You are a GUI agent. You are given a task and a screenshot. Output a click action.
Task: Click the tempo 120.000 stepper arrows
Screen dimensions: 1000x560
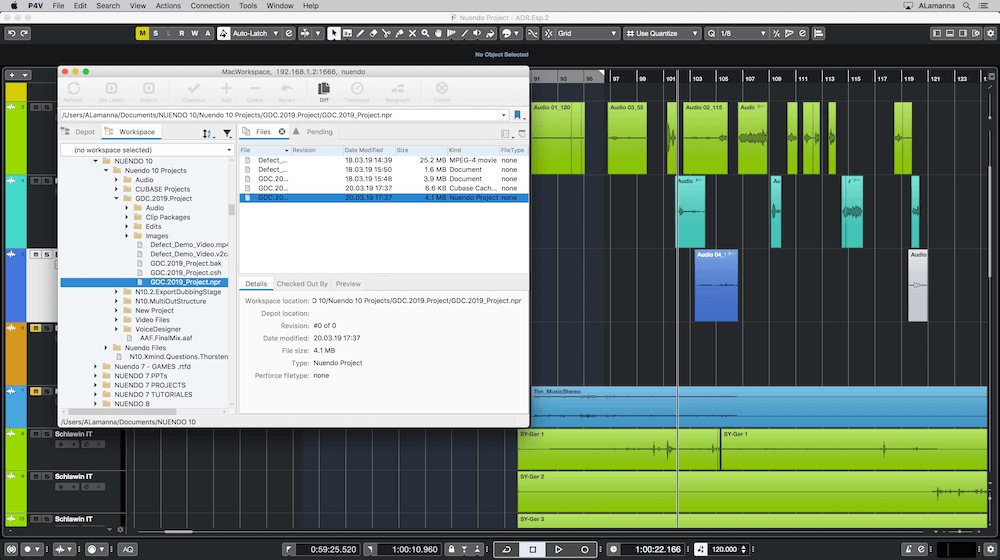(744, 549)
